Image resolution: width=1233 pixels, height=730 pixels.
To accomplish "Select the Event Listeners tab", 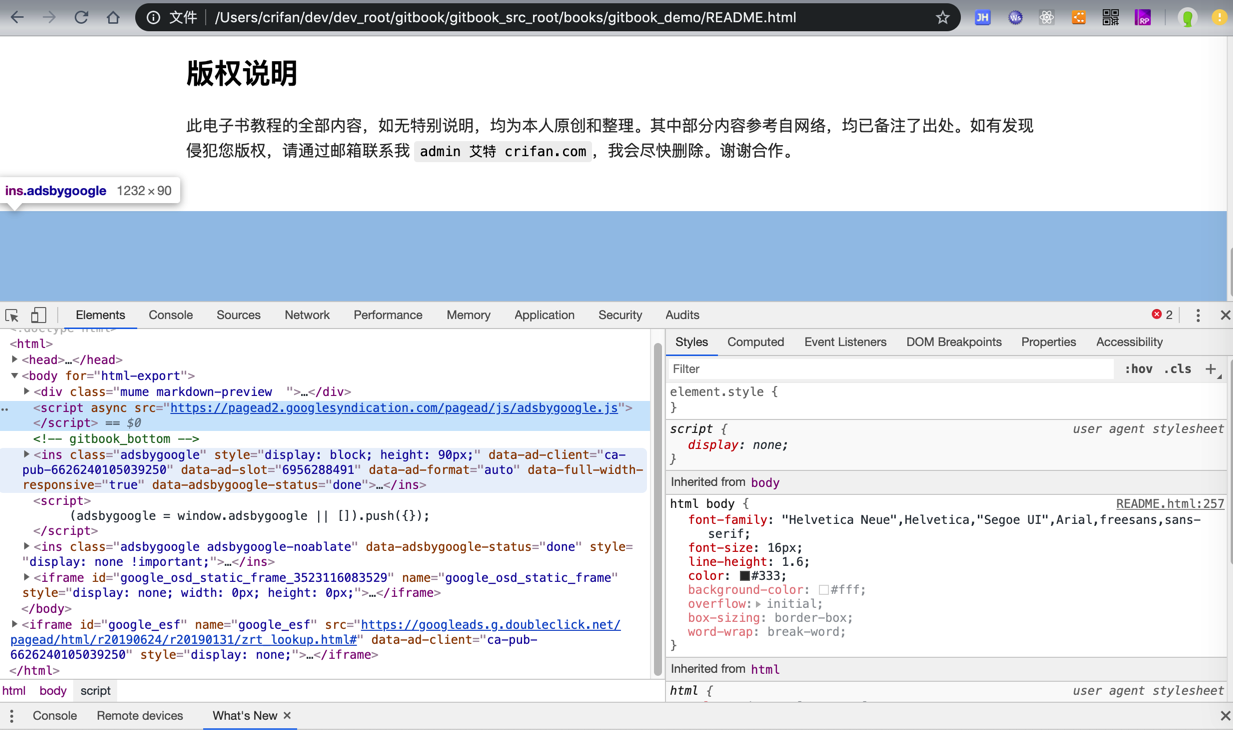I will click(x=845, y=342).
